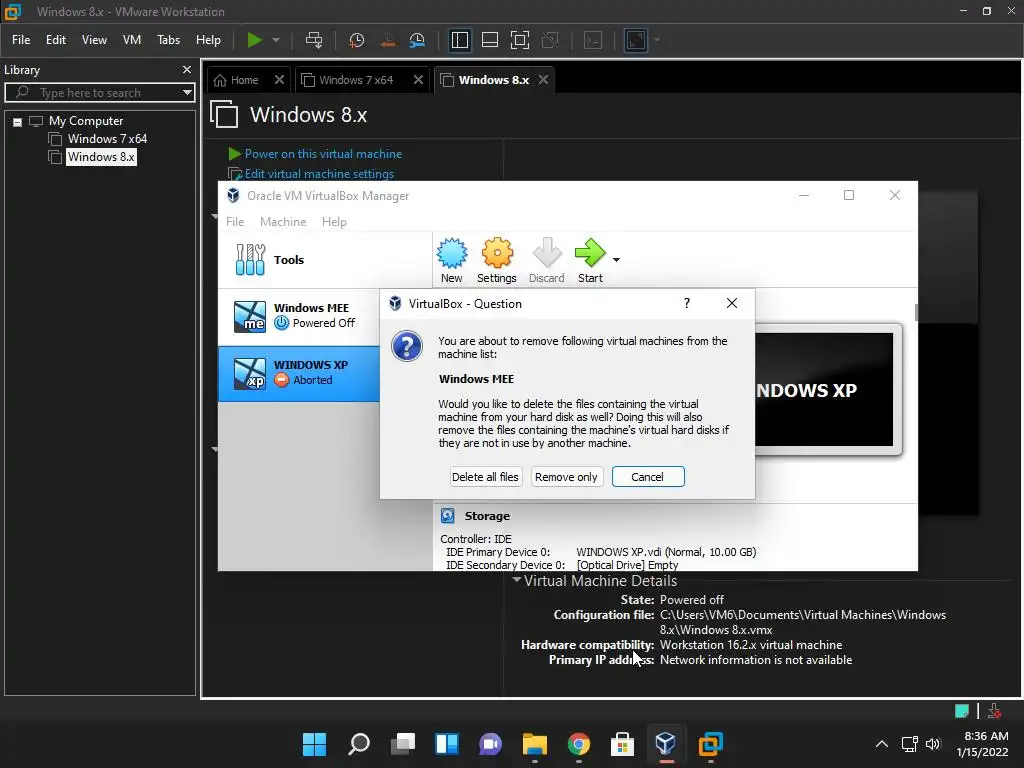Open the library search dropdown arrow
Viewport: 1024px width, 768px height.
point(187,93)
